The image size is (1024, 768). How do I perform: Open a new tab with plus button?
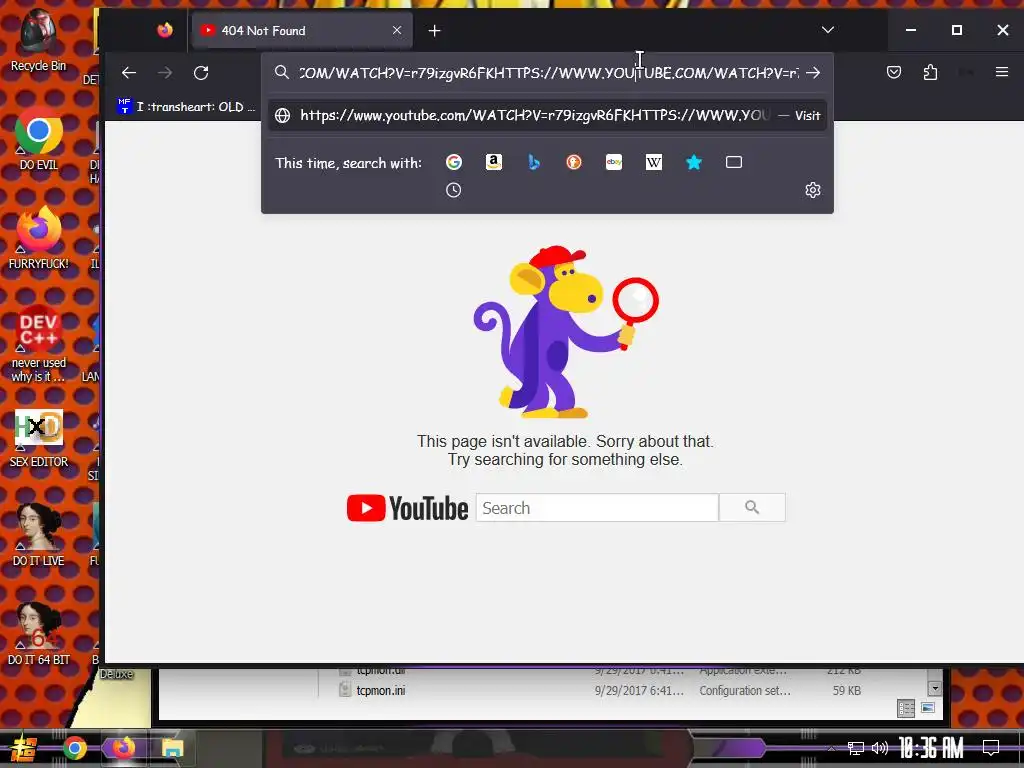[434, 31]
